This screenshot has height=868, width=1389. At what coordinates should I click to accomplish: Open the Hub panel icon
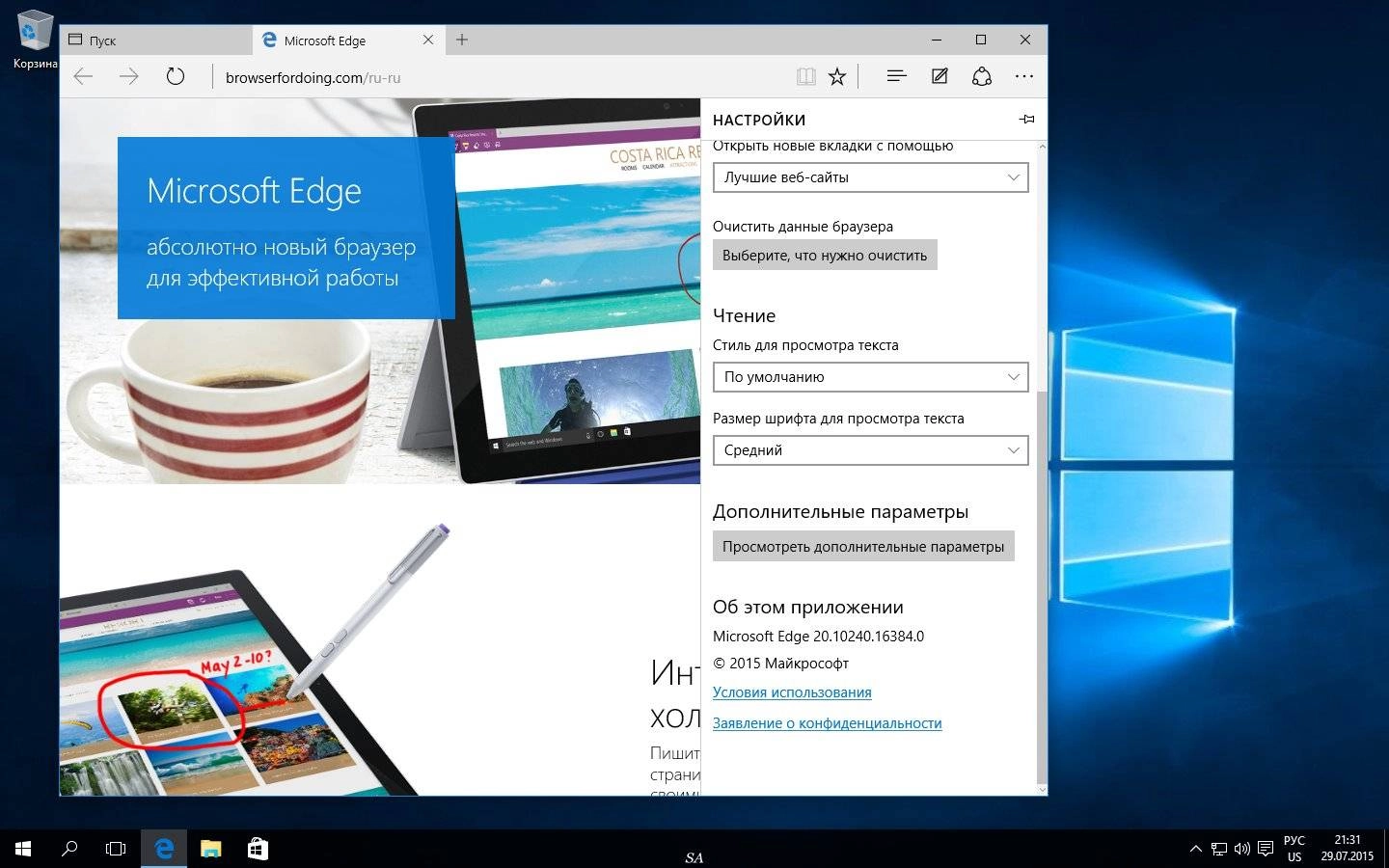click(x=896, y=76)
